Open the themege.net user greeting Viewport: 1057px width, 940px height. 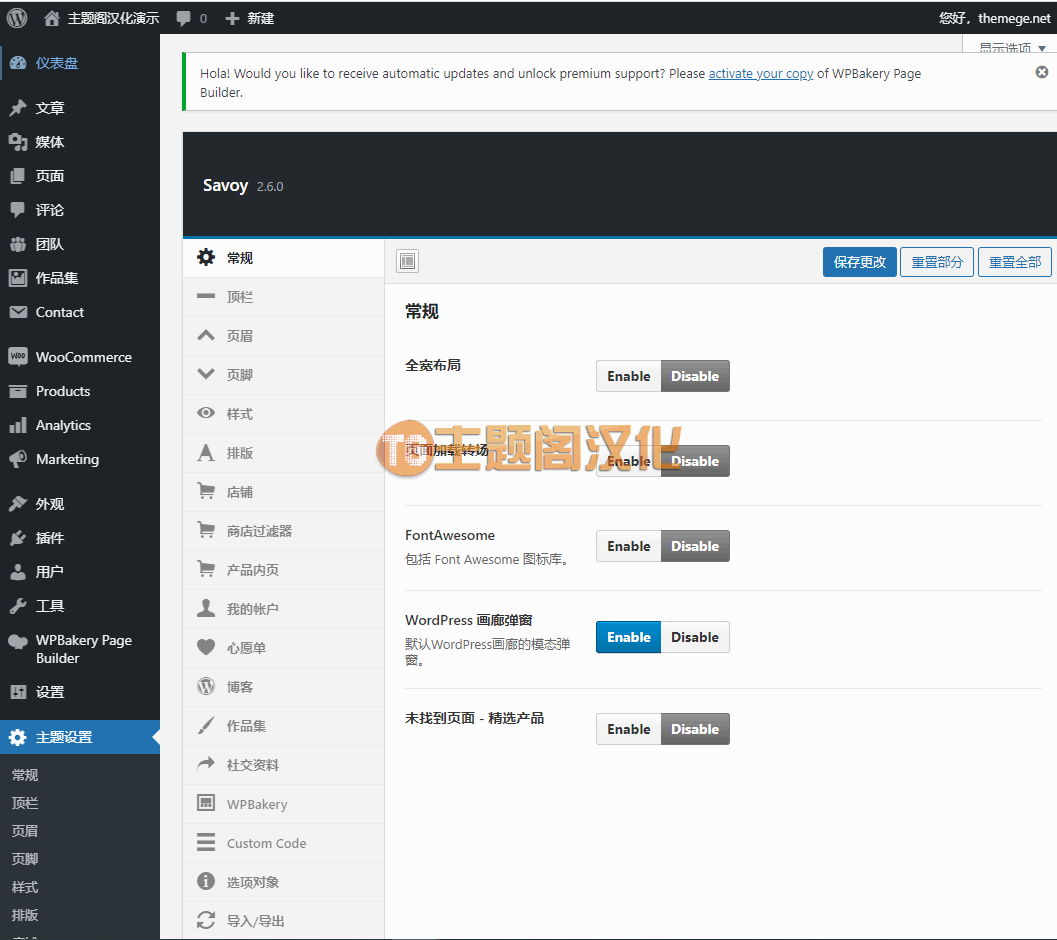[x=994, y=18]
